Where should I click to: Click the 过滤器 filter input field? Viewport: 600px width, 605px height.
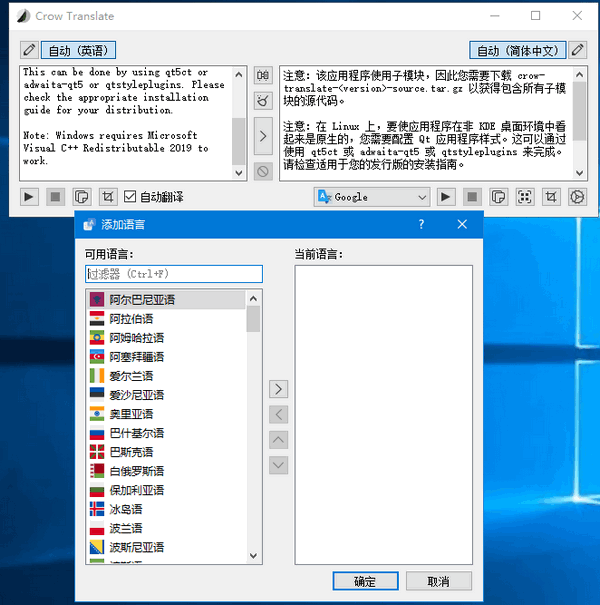[x=174, y=274]
